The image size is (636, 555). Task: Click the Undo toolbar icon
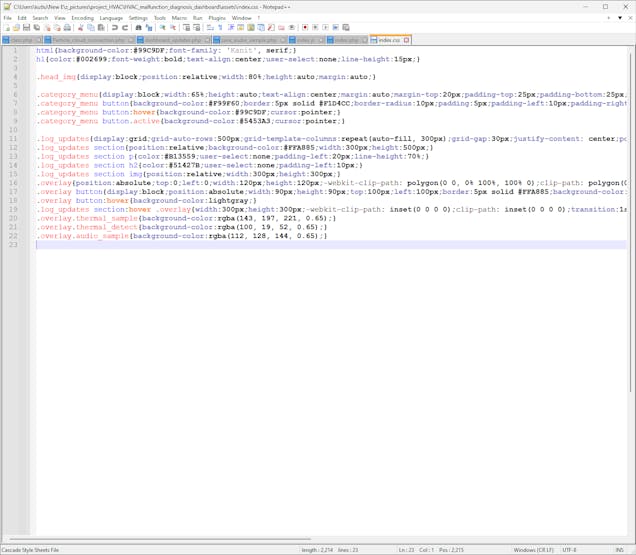115,28
